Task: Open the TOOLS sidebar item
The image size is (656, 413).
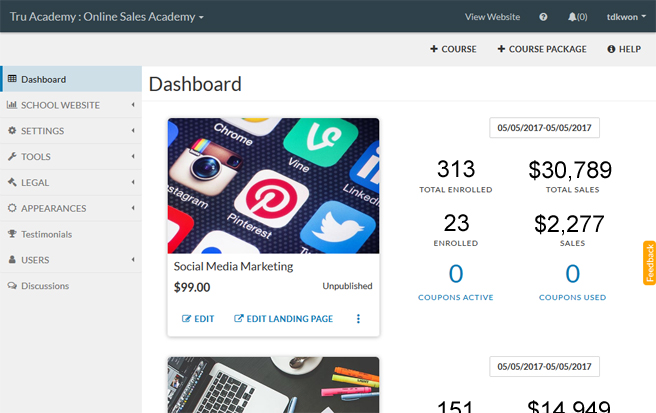Action: [71, 156]
